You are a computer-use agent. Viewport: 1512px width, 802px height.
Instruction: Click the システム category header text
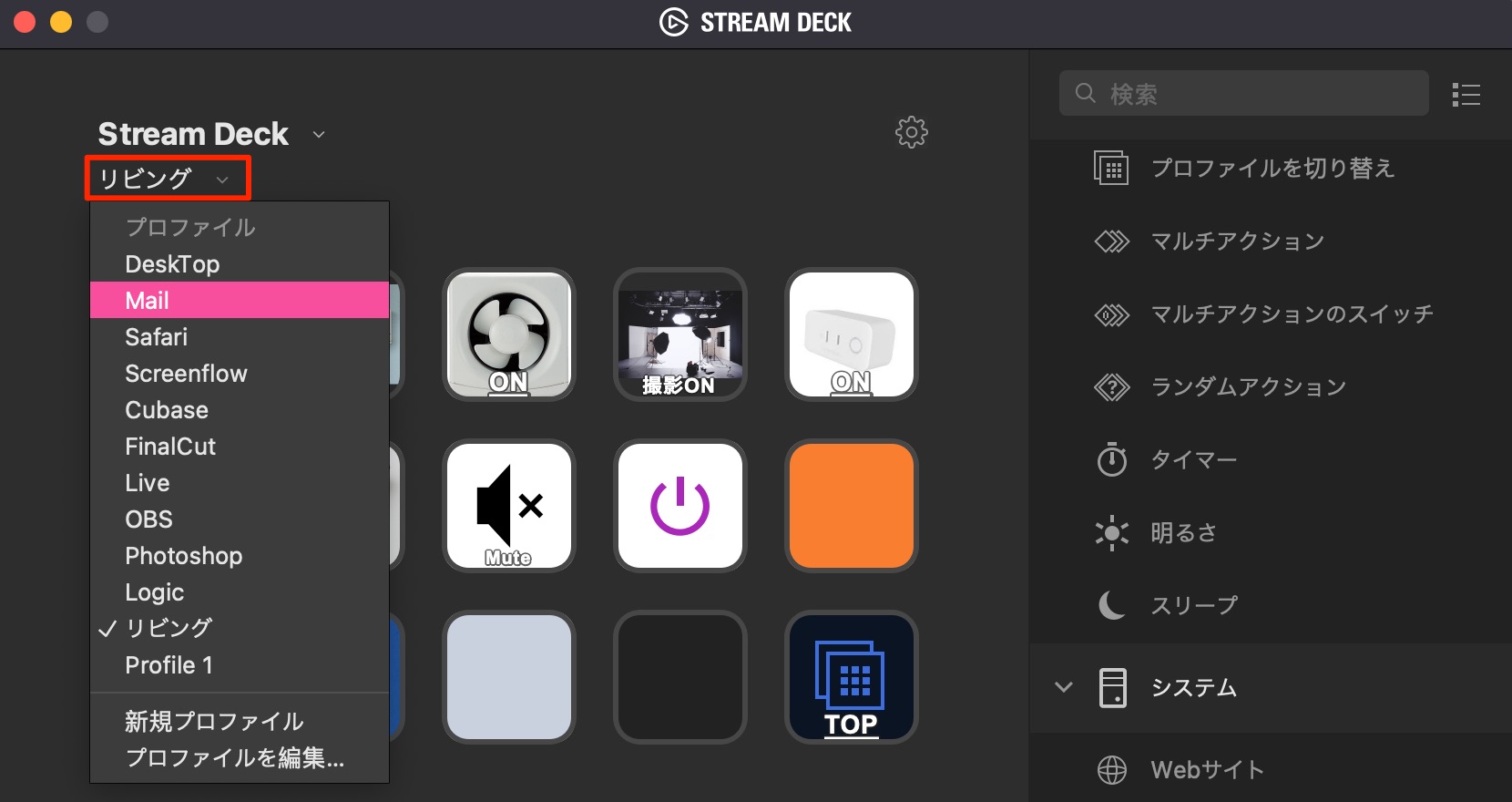tap(1193, 687)
